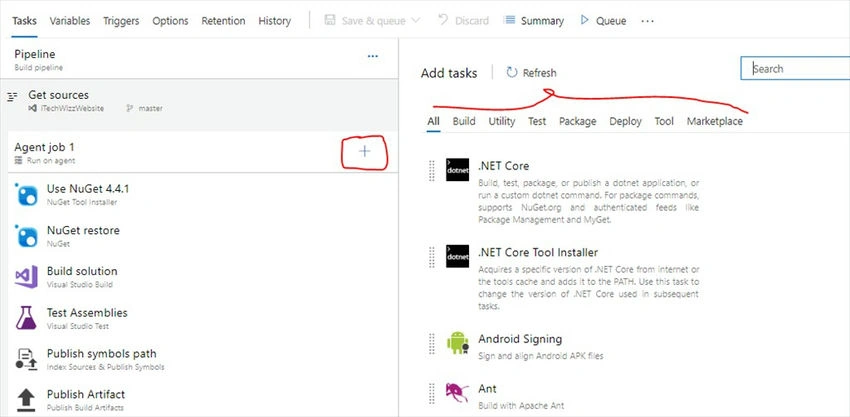Filter tasks by Build category
The width and height of the screenshot is (850, 417).
[464, 121]
